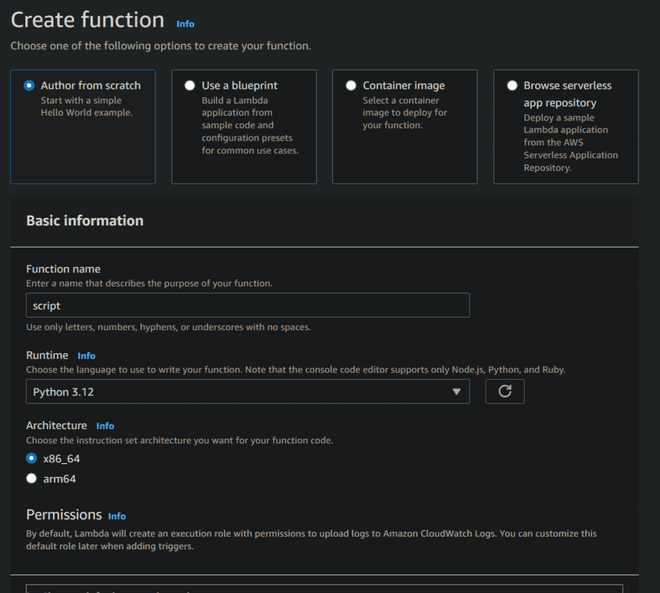Screen dimensions: 660x593
Task: Choose the Container image radio option
Action: pos(351,86)
